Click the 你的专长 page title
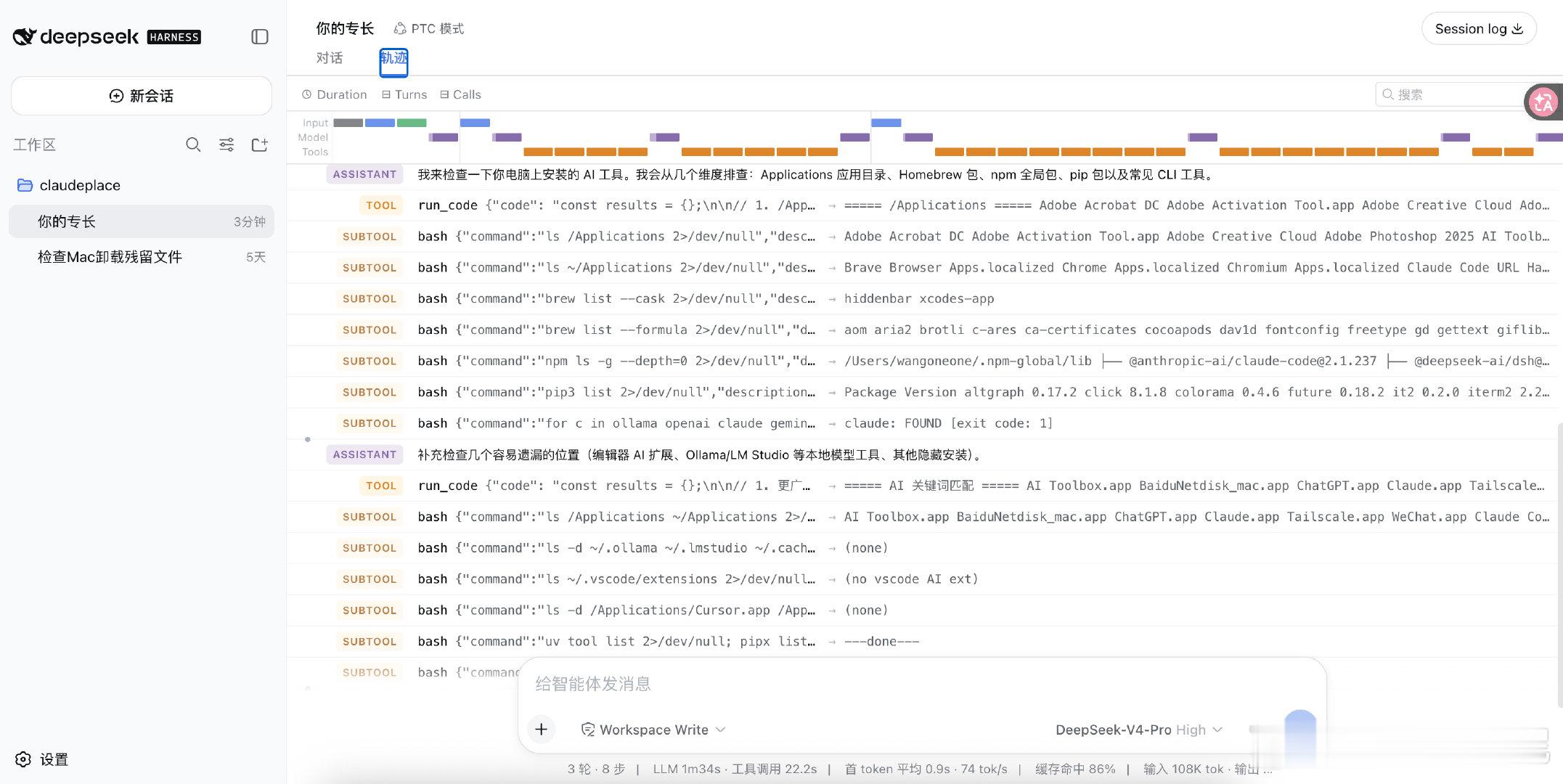Viewport: 1563px width, 784px height. point(345,28)
